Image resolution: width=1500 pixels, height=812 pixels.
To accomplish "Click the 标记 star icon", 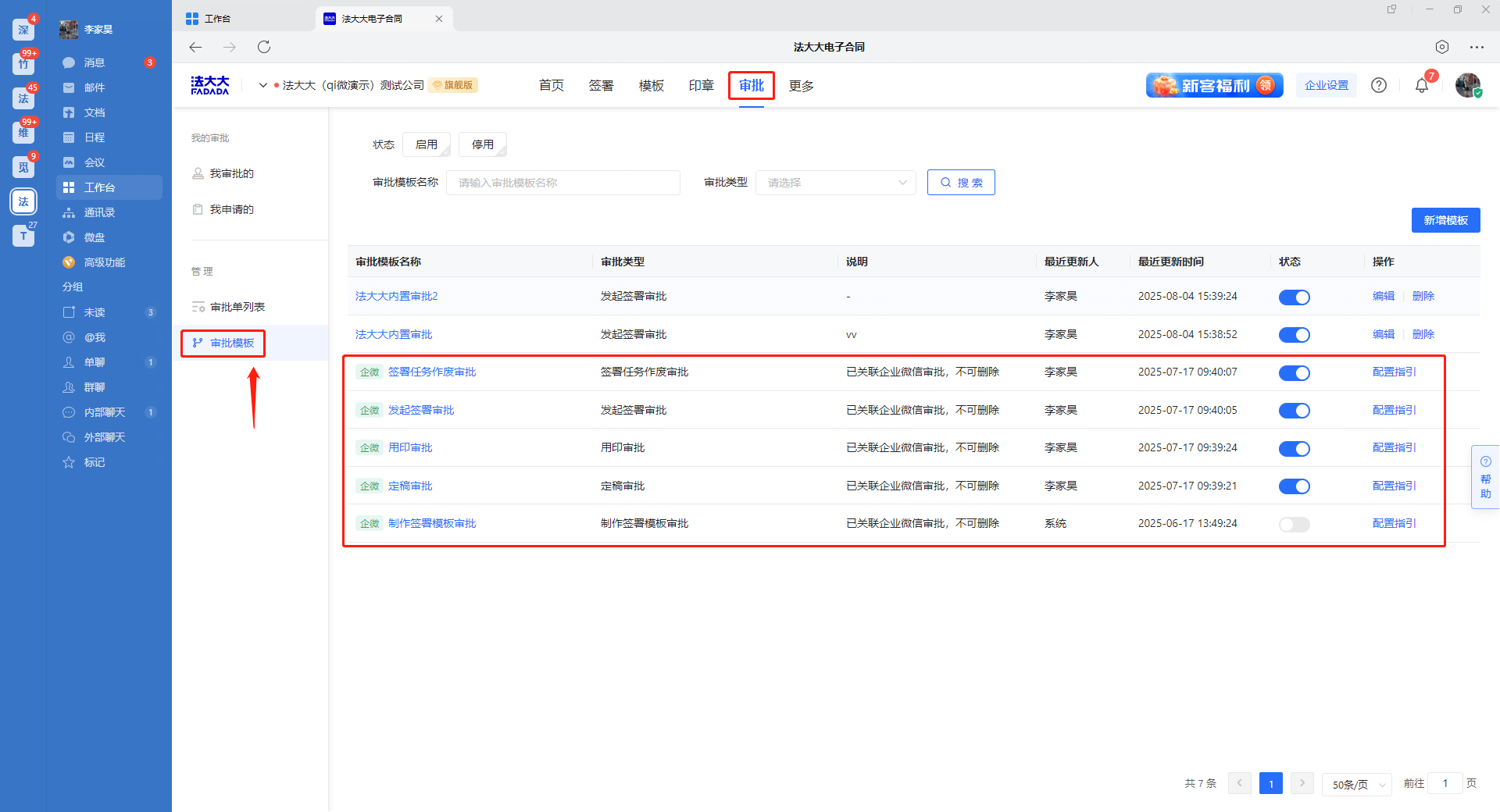I will pos(69,462).
